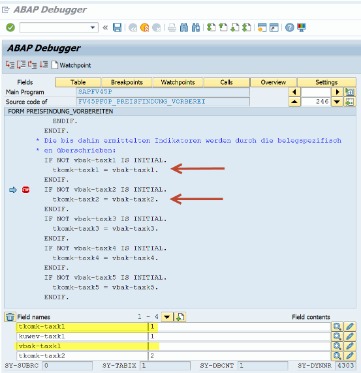Click the left arrow column scroll button
This screenshot has width=361, height=373.
[x=294, y=92]
